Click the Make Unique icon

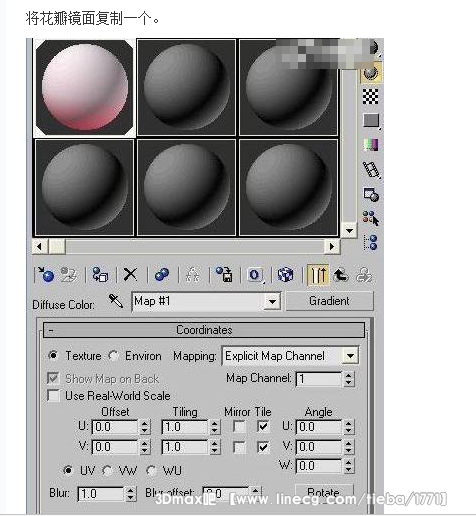[192, 275]
